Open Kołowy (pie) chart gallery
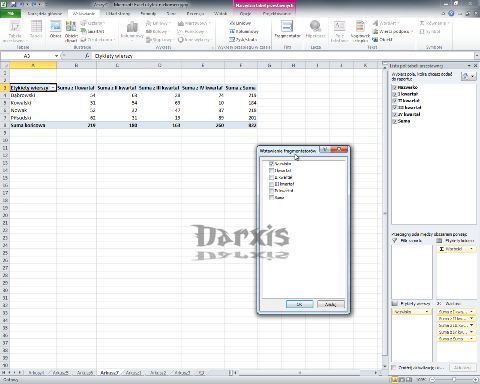 coord(157,31)
